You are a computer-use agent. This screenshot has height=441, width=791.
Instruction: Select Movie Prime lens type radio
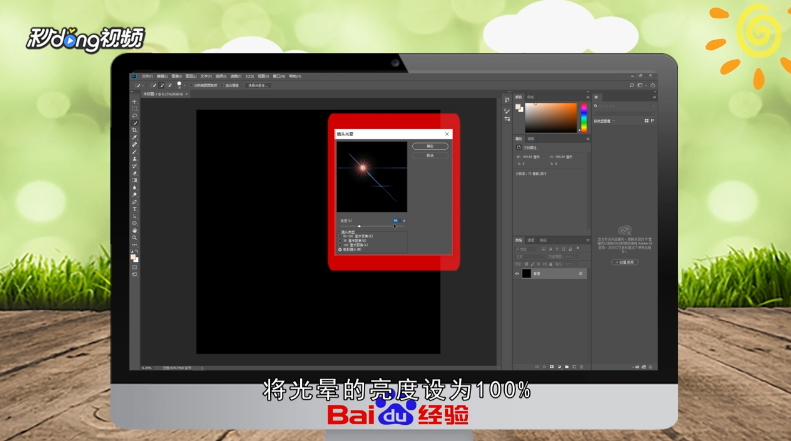pyautogui.click(x=340, y=250)
